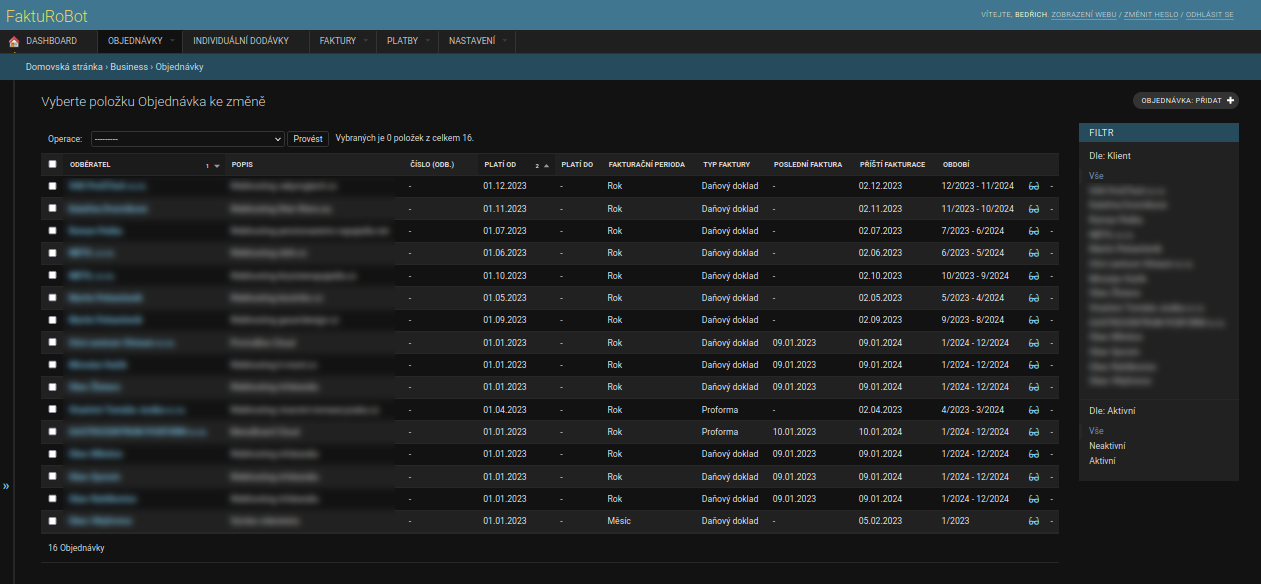Click glasses icon for period 12/2023 - 11/2024
The image size is (1261, 584).
click(x=1034, y=186)
